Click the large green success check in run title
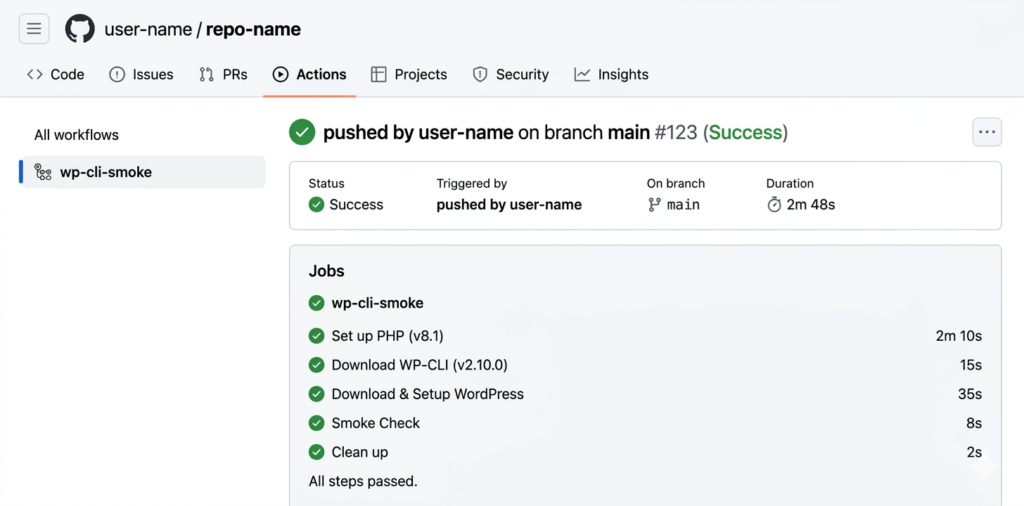The image size is (1024, 506). (x=302, y=133)
